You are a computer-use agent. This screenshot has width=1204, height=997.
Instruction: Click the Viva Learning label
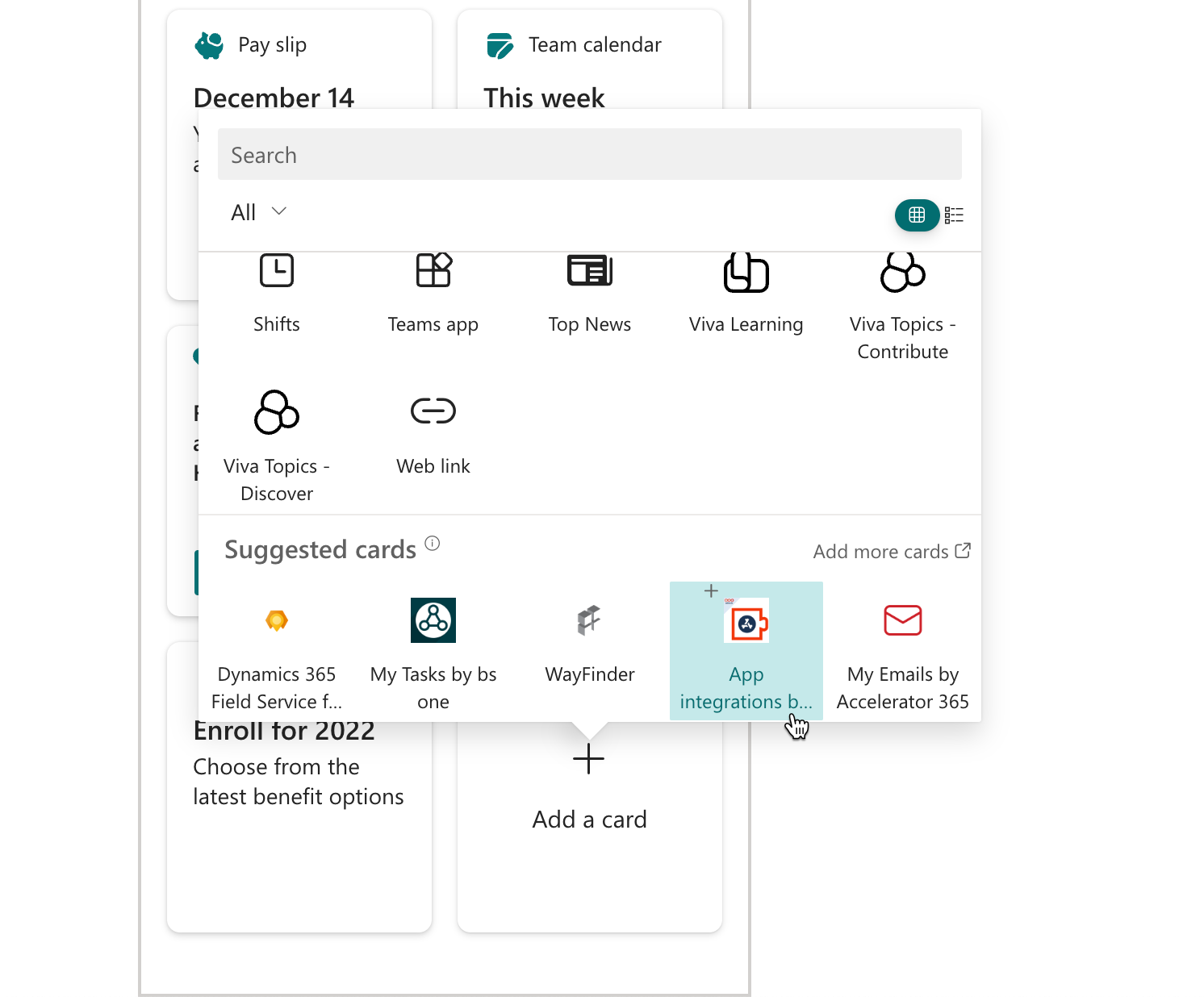click(746, 325)
